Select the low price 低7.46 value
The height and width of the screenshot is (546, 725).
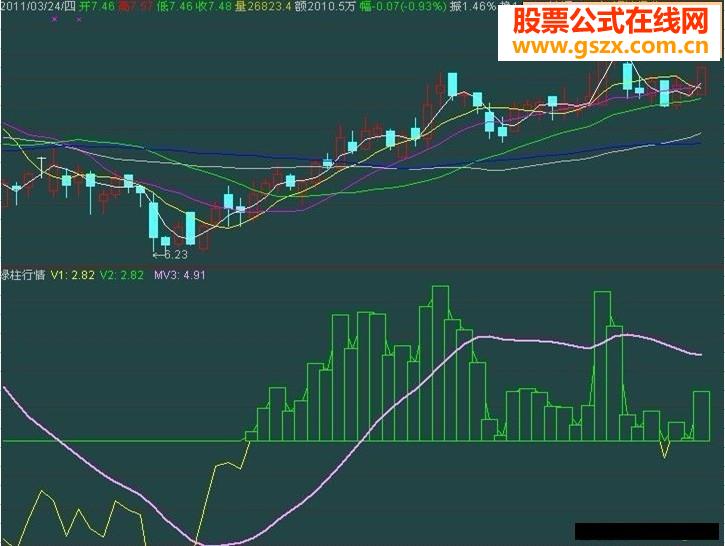coord(175,6)
